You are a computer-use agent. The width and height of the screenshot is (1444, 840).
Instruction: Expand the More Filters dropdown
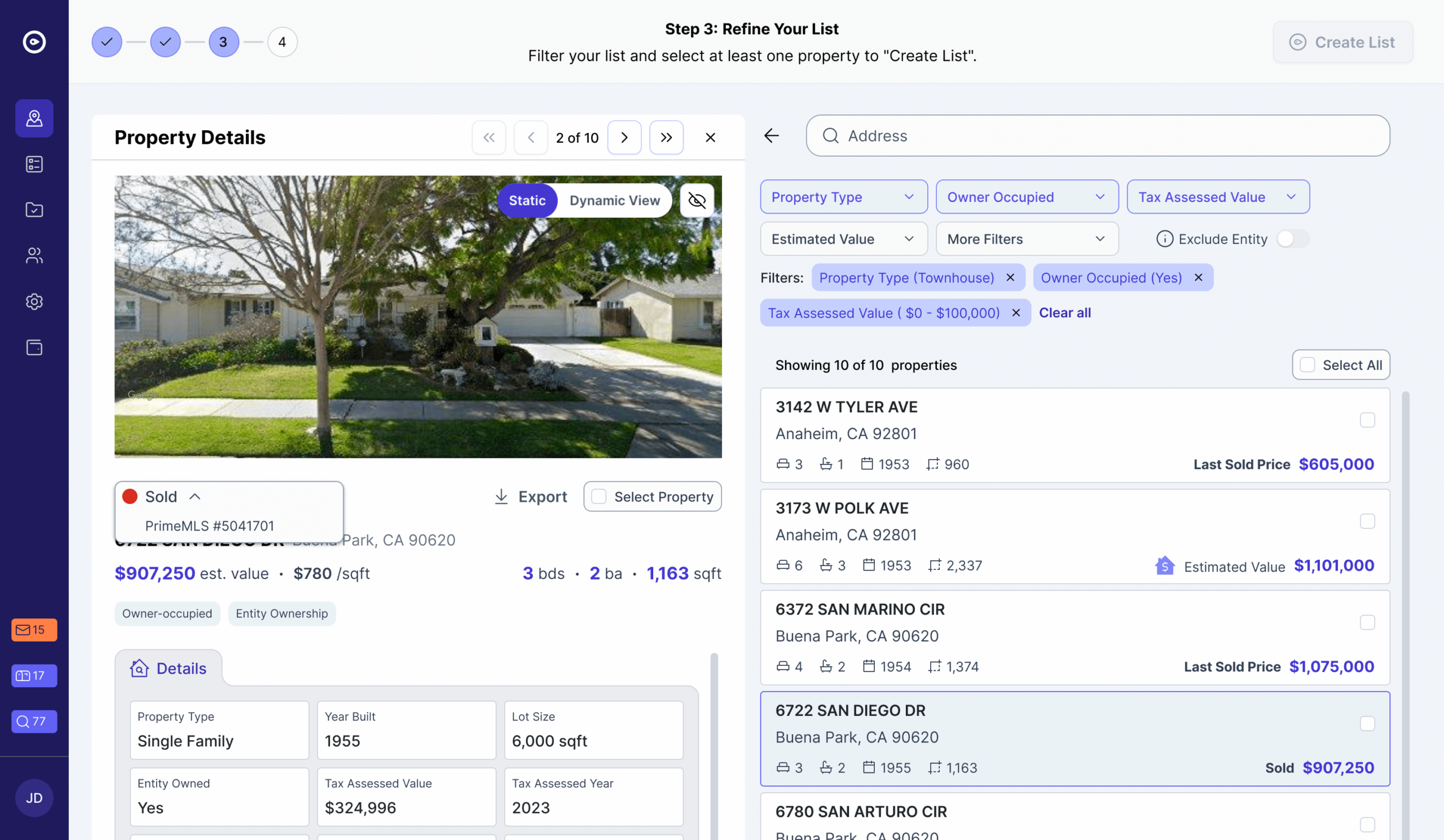(x=1026, y=239)
